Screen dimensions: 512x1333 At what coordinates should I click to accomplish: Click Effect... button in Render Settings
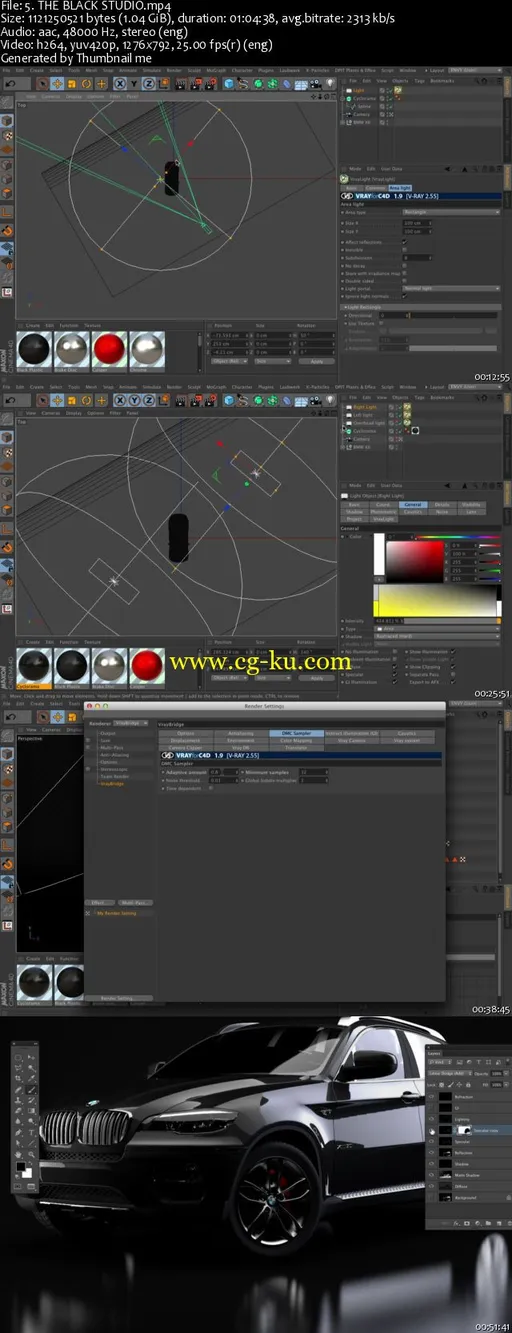100,902
